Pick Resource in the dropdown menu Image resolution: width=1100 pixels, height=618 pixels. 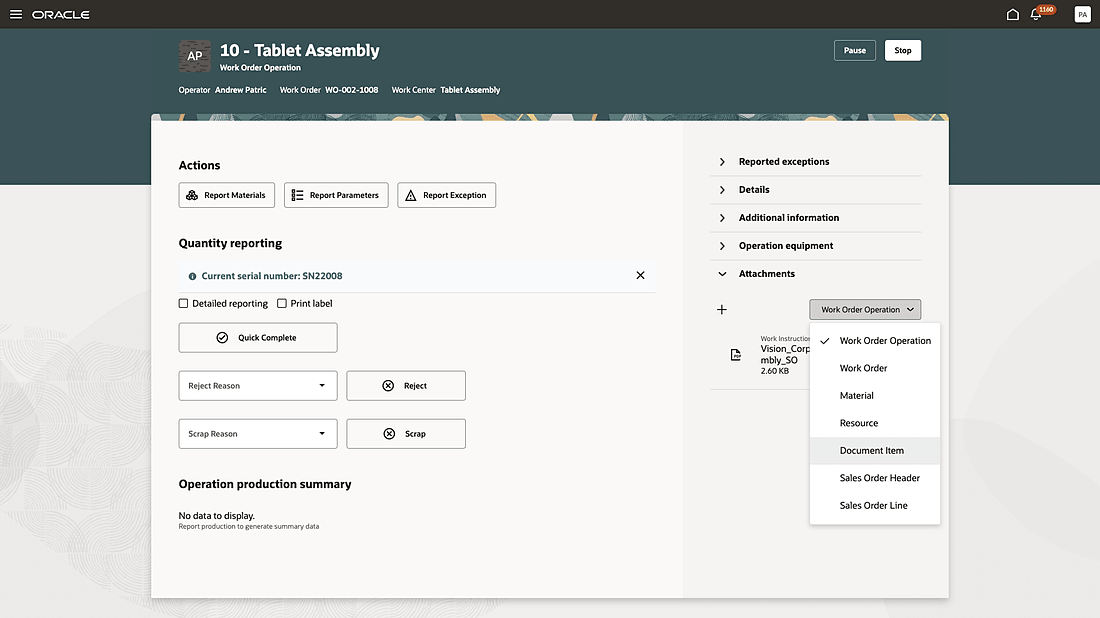click(x=875, y=423)
